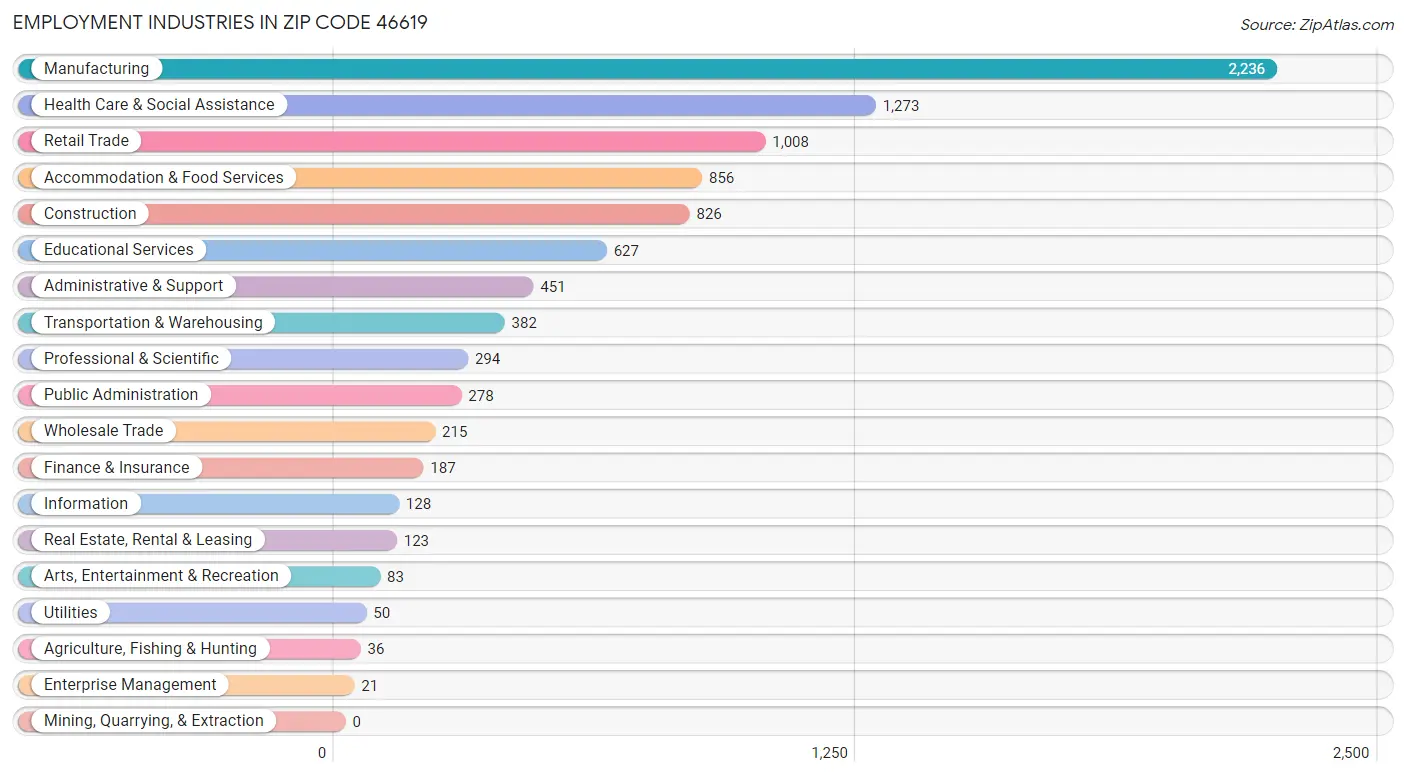
Task: Click the 294 value label
Action: click(488, 359)
